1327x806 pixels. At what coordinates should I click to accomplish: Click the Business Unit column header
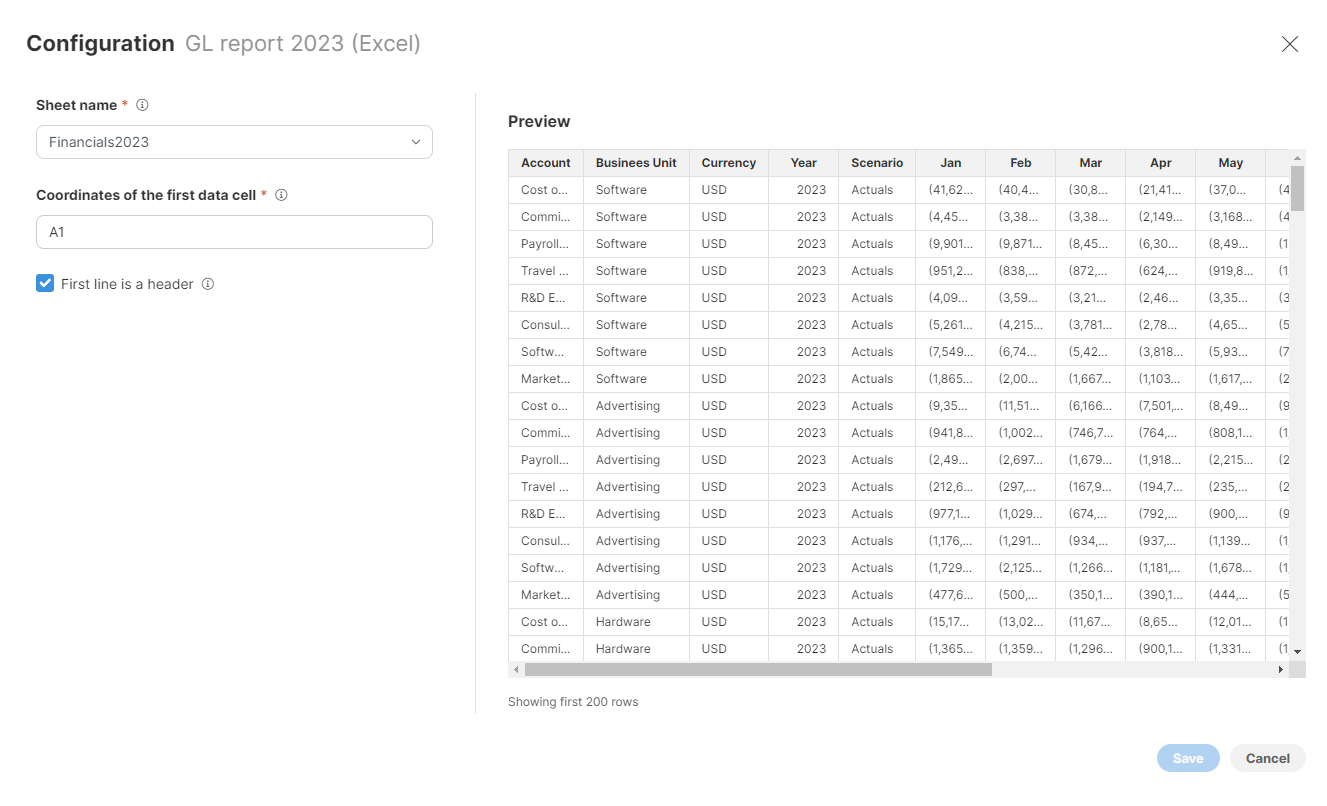(x=635, y=162)
